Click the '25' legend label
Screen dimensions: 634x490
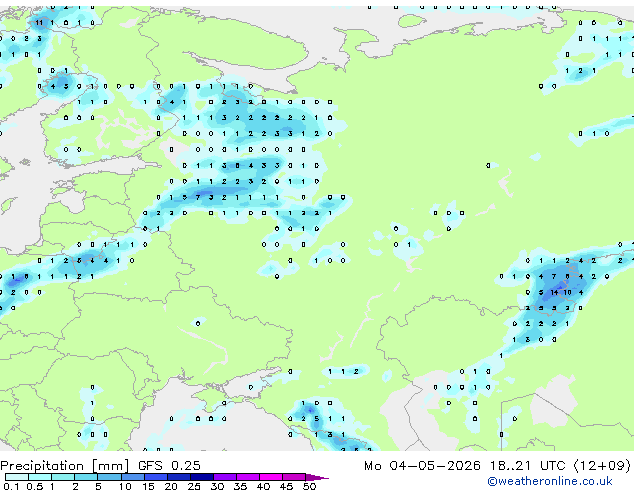click(x=194, y=486)
